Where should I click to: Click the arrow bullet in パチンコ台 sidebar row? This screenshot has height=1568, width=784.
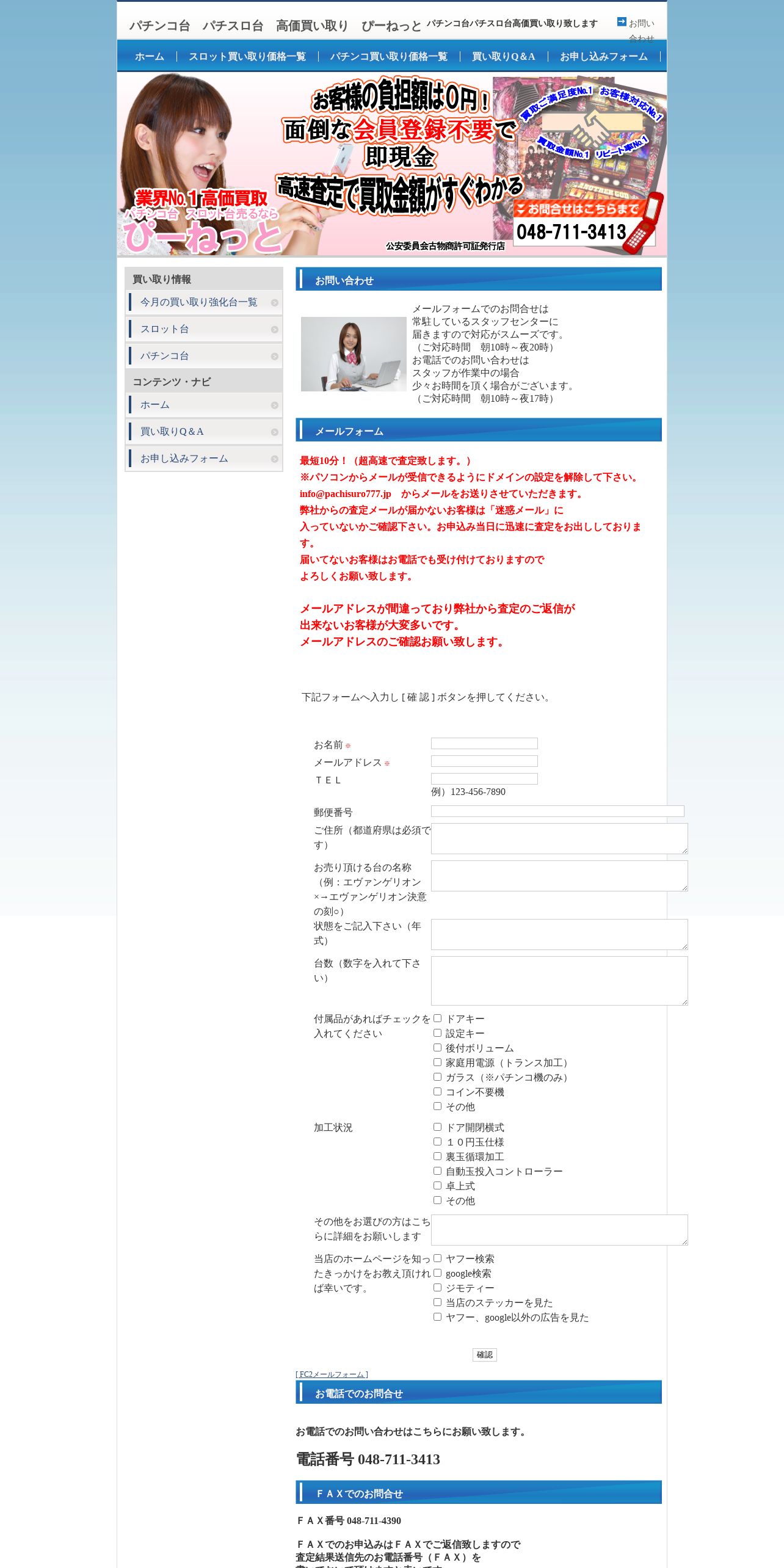click(275, 357)
